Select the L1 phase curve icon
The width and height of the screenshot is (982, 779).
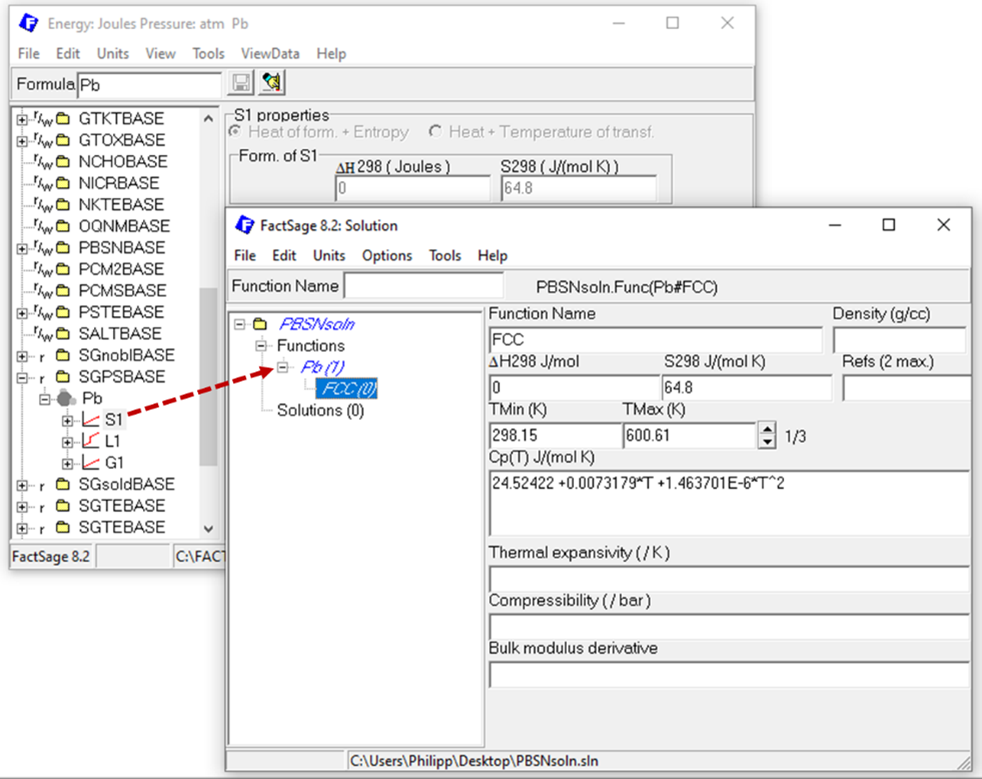click(x=91, y=441)
